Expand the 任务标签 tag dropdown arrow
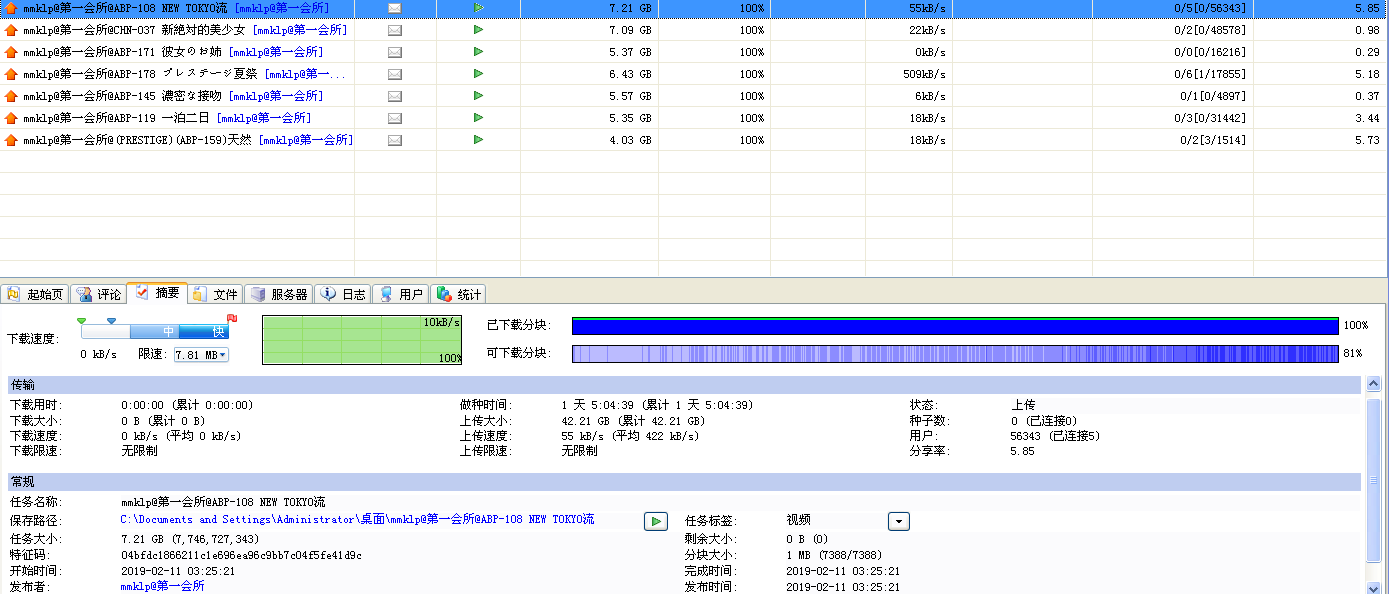1389x594 pixels. point(898,521)
